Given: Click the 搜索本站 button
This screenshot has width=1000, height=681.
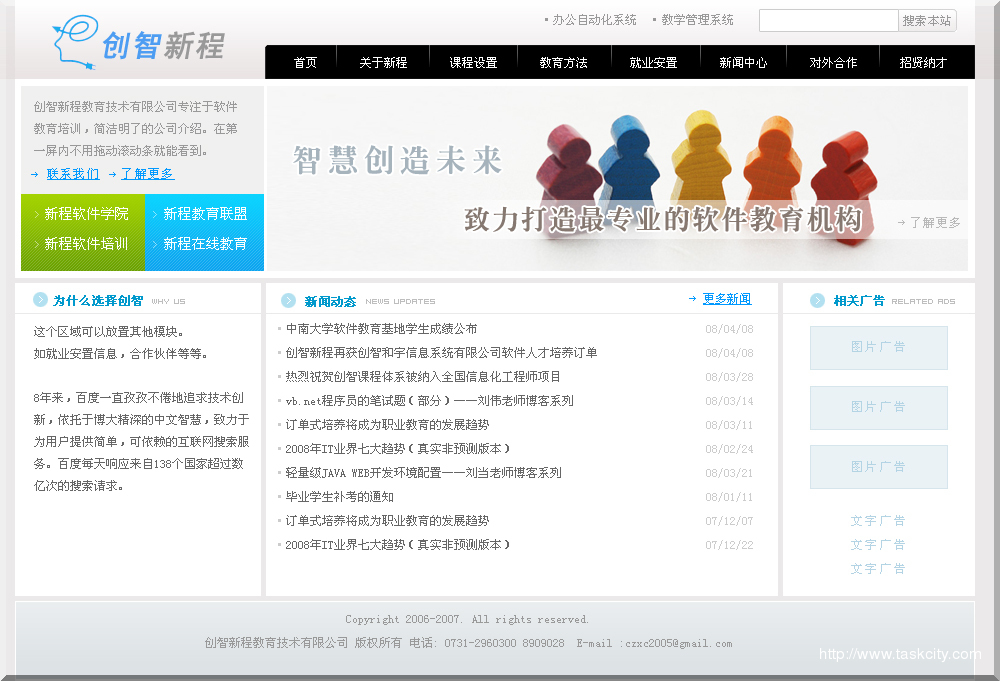Looking at the screenshot, I should coord(927,20).
